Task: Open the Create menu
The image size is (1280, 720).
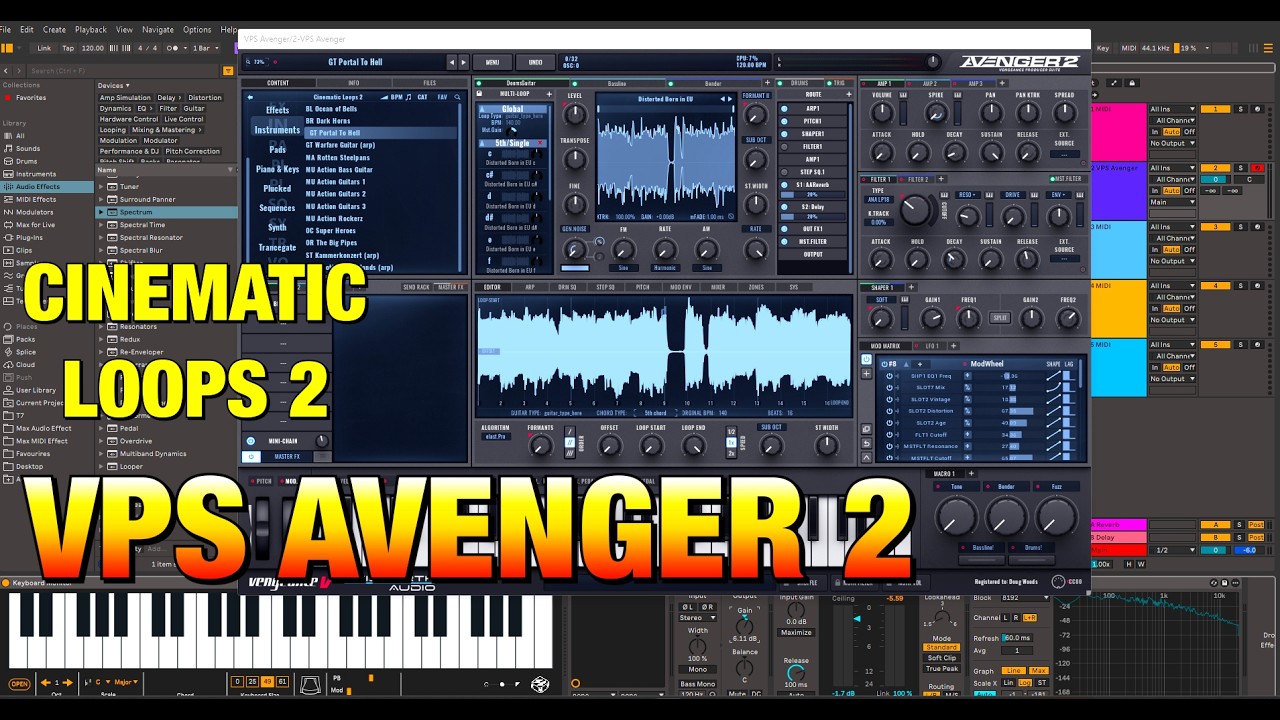Action: pyautogui.click(x=54, y=30)
